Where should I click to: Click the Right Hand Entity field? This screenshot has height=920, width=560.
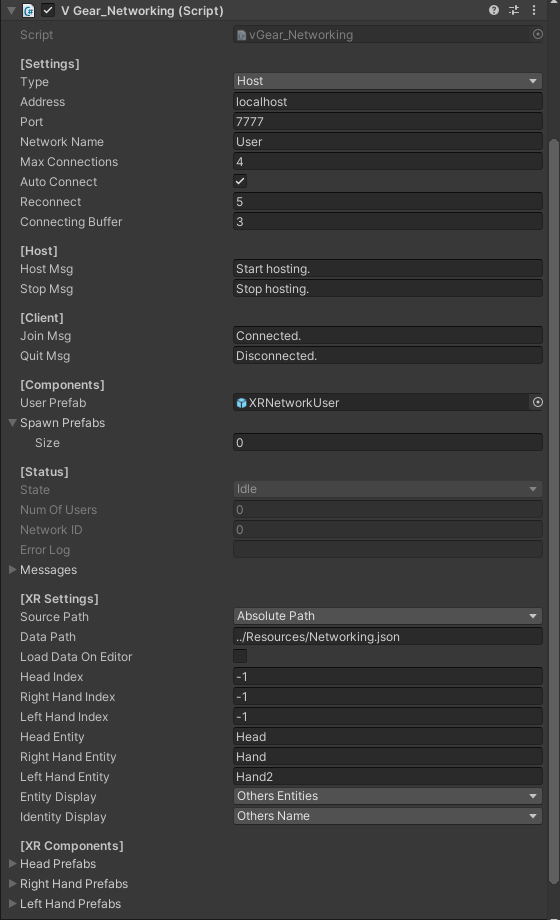click(387, 756)
